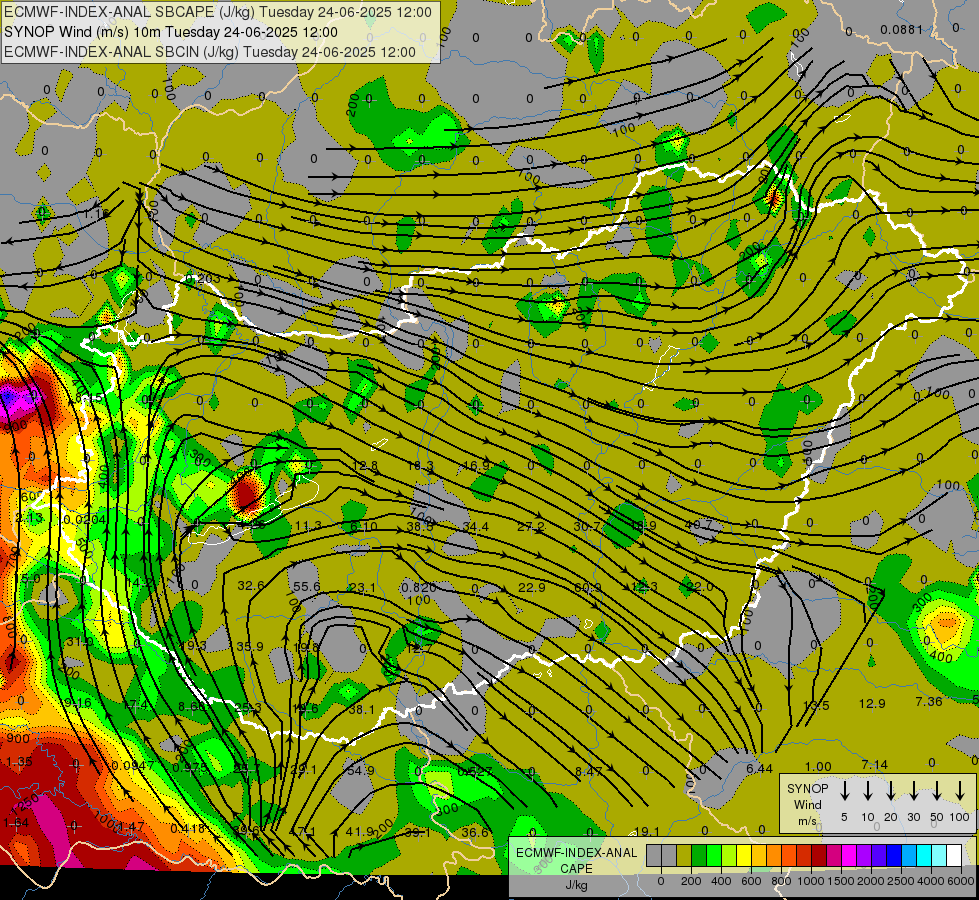Viewport: 979px width, 900px height.
Task: Click the 40.7 value on the map
Action: tap(699, 524)
